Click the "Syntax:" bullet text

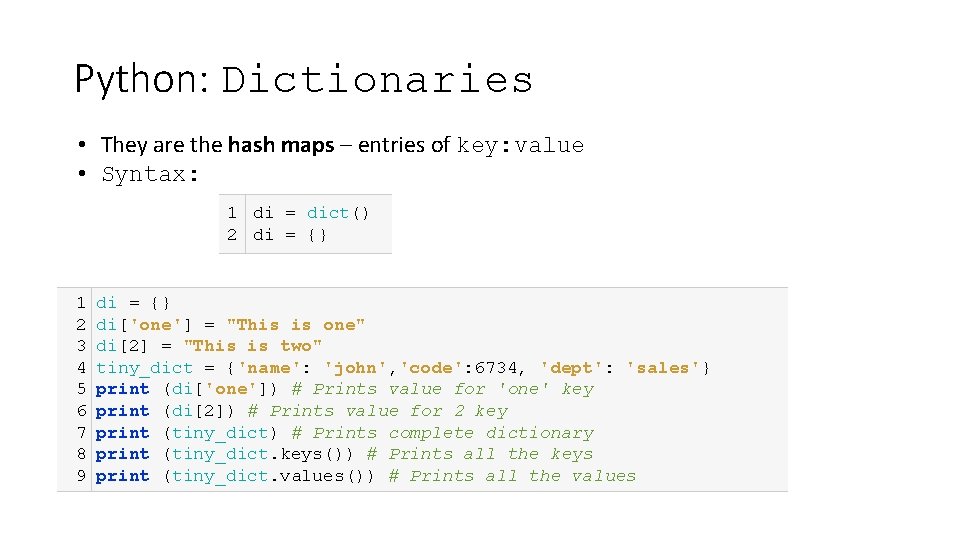tap(150, 174)
